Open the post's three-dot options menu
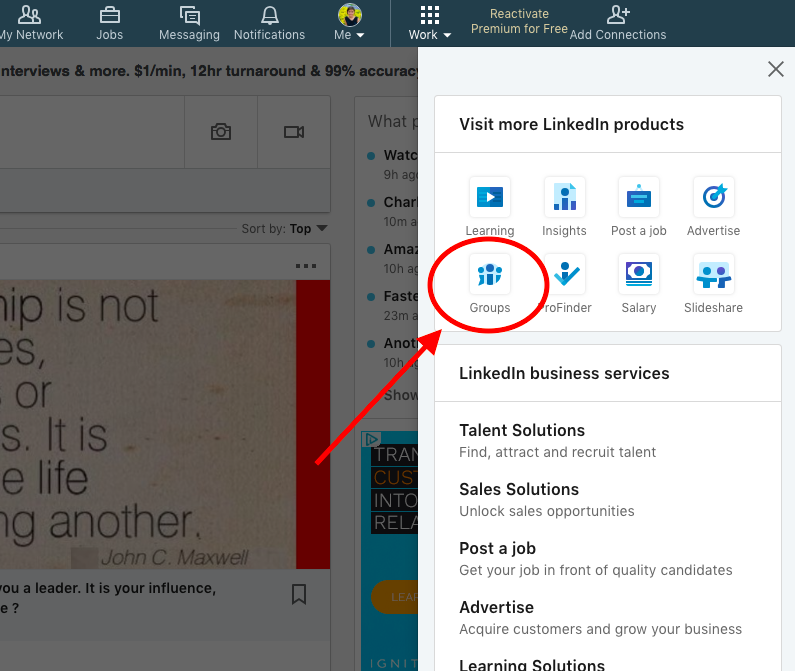Image resolution: width=795 pixels, height=671 pixels. 306,266
